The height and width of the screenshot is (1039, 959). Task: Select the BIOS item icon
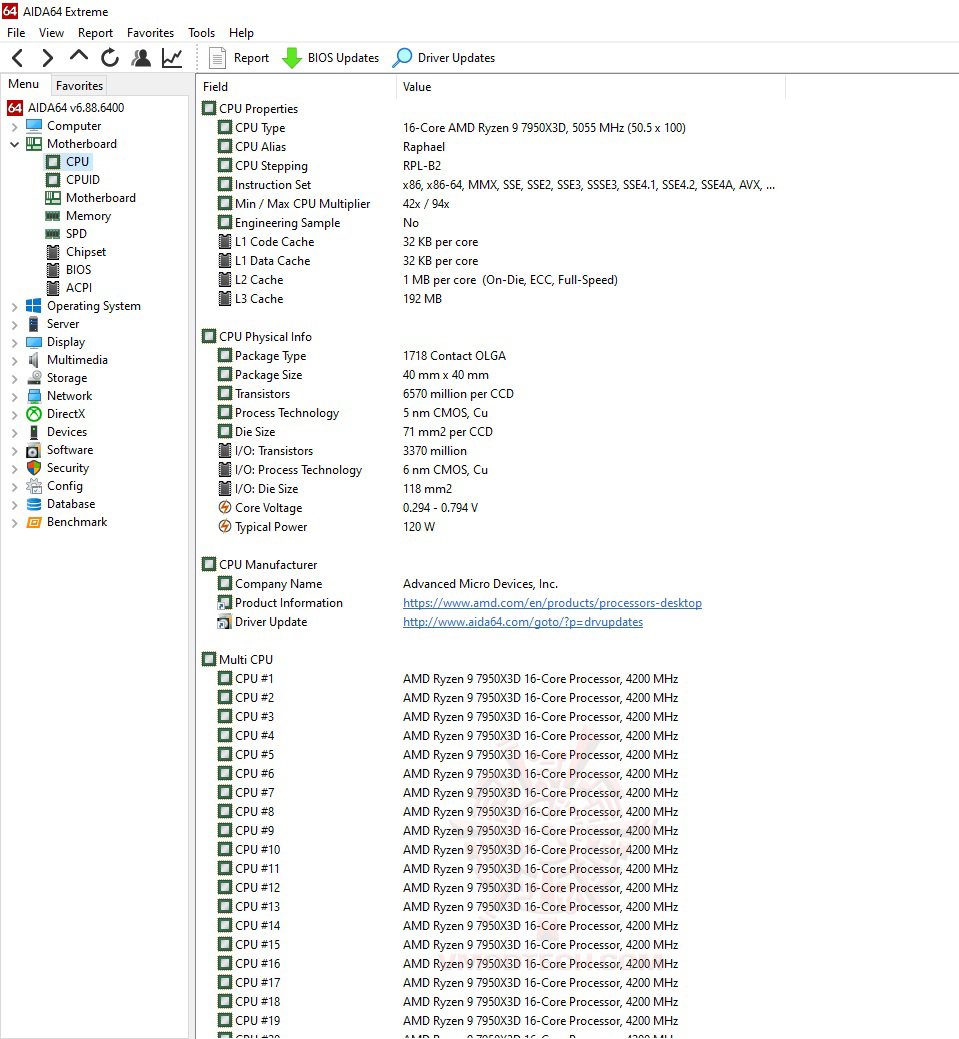coord(53,270)
